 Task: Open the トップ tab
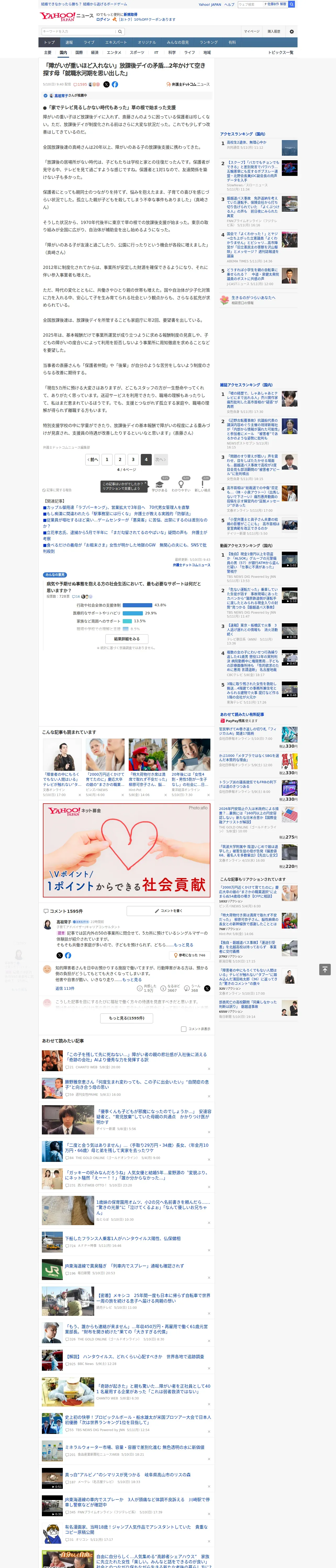tap(49, 43)
